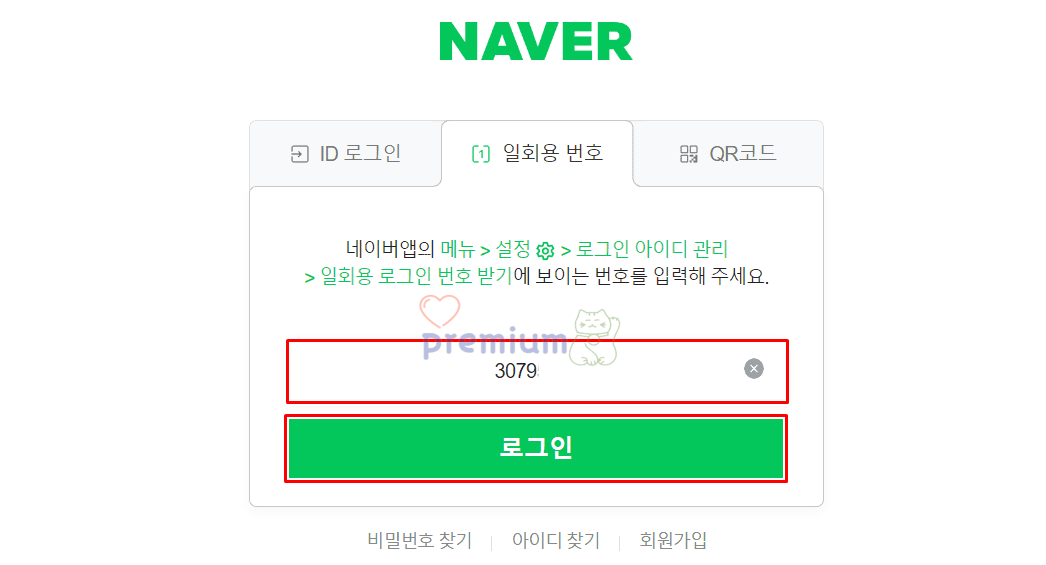This screenshot has height=565, width=1046.
Task: Click the arrow-in-box icon beside ID 로그인
Action: point(300,154)
